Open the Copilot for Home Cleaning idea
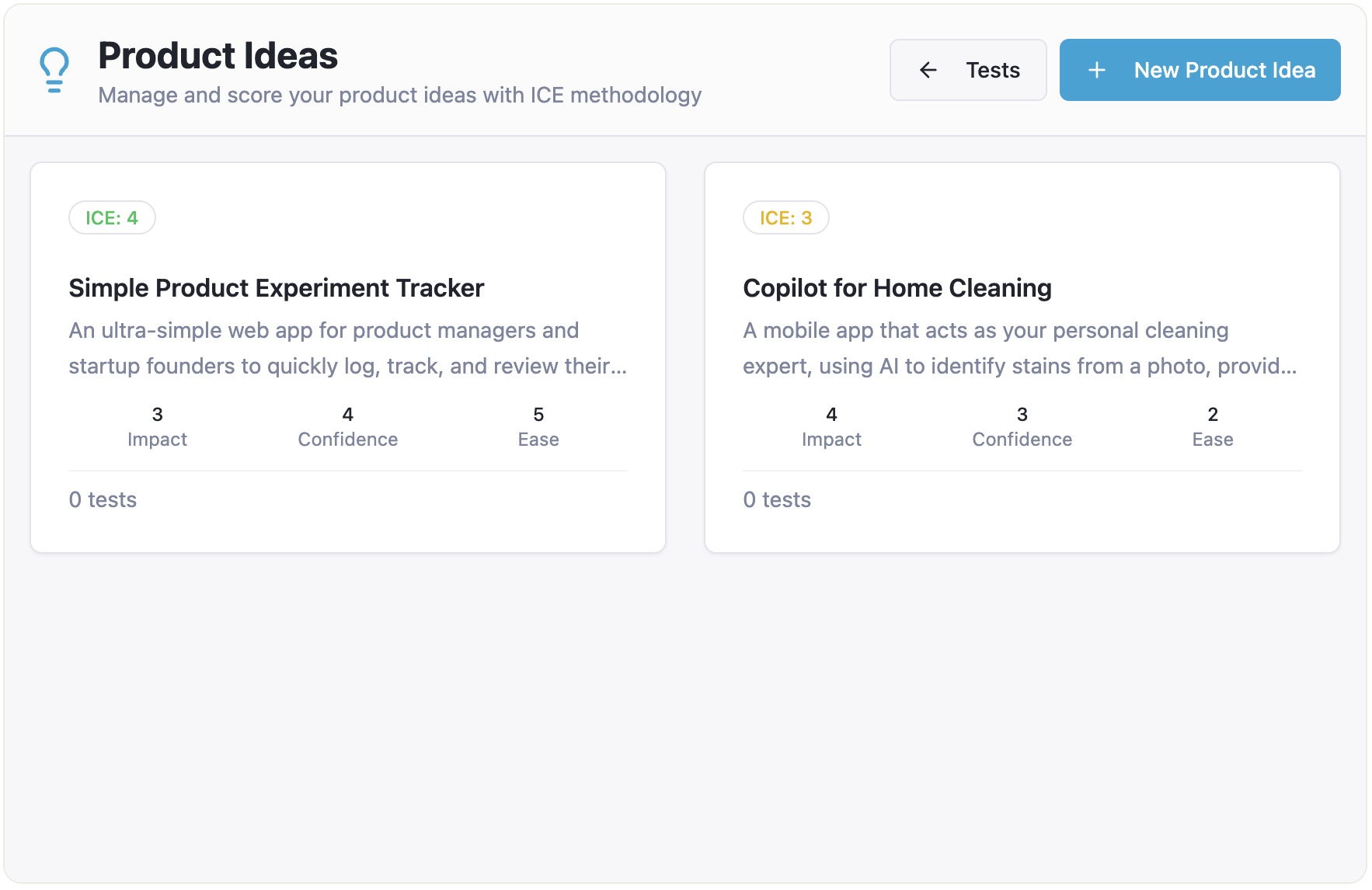This screenshot has width=1372, height=890. point(897,287)
